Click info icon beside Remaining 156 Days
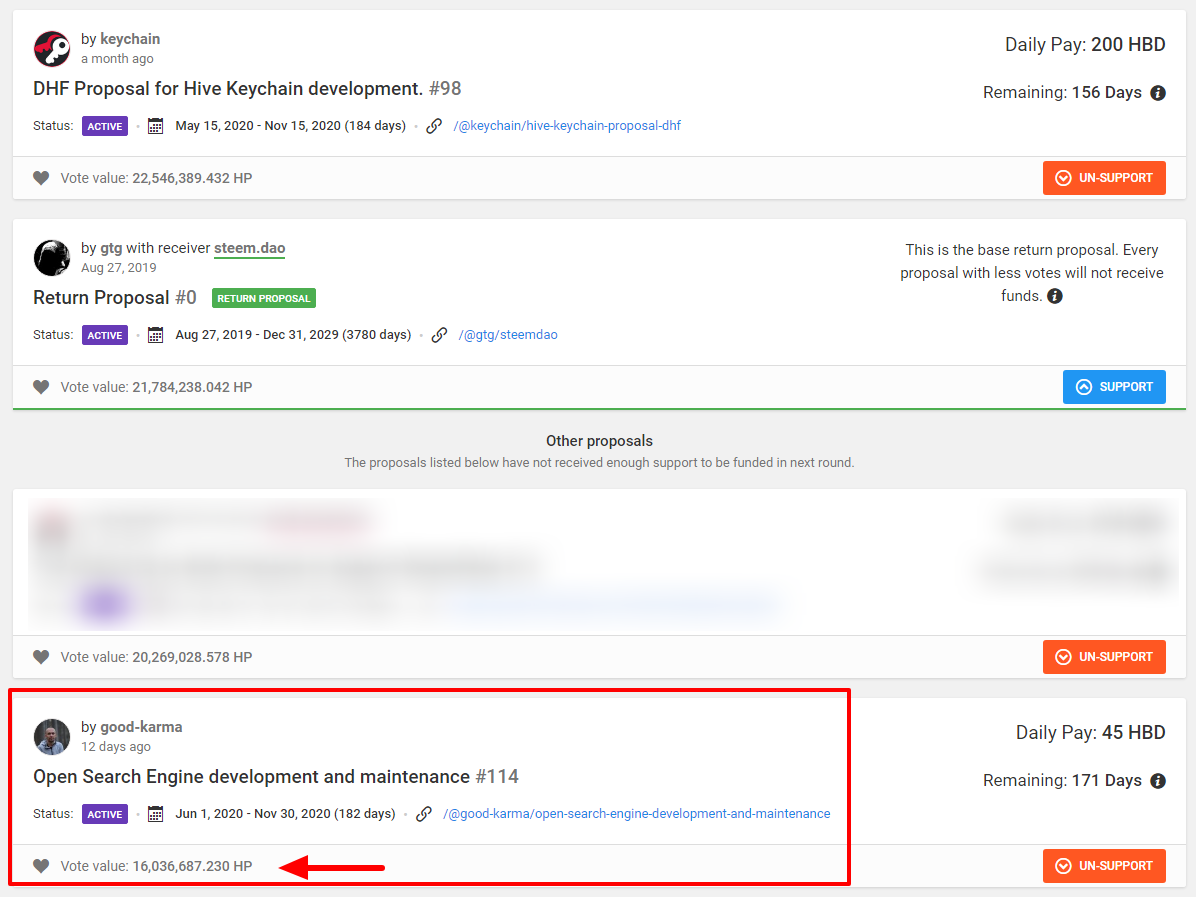This screenshot has height=897, width=1196. pyautogui.click(x=1158, y=93)
